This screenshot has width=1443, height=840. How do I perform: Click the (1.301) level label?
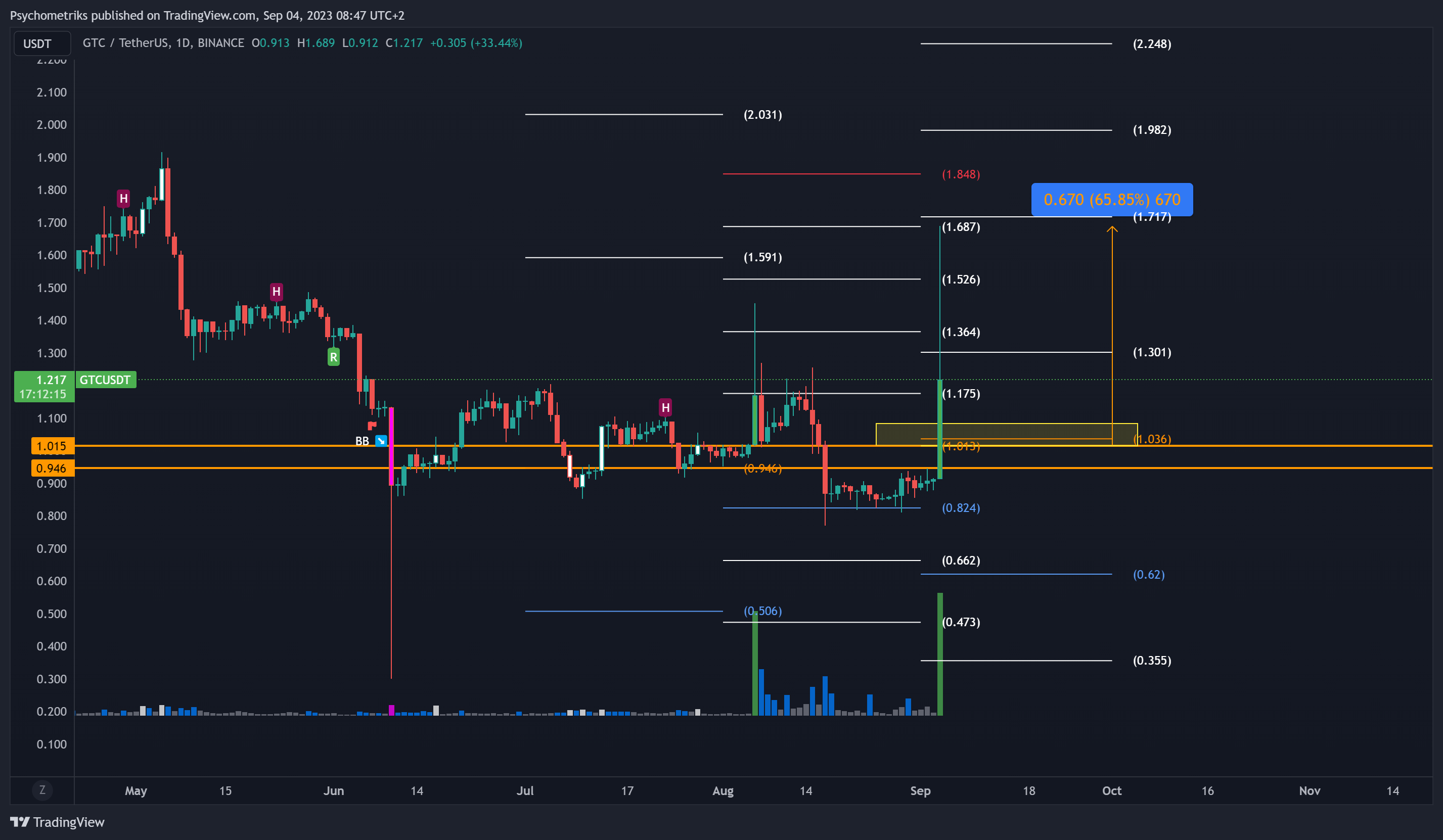(x=1152, y=352)
